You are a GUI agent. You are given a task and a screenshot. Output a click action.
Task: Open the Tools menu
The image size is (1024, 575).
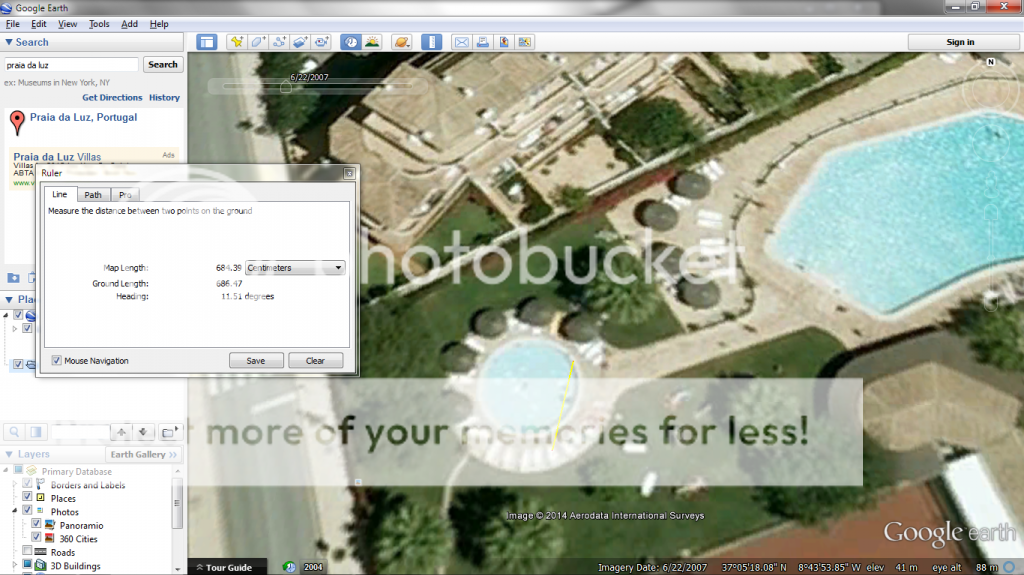click(x=99, y=24)
